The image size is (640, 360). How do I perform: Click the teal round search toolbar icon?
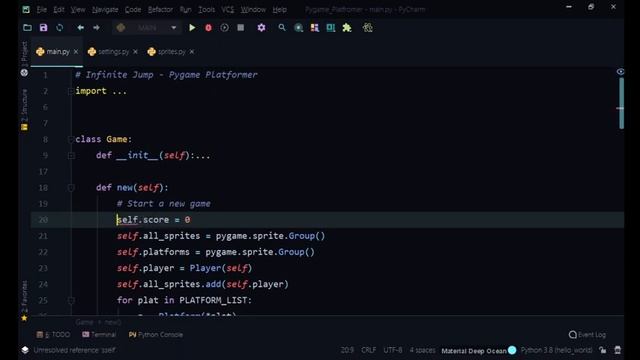click(x=299, y=28)
